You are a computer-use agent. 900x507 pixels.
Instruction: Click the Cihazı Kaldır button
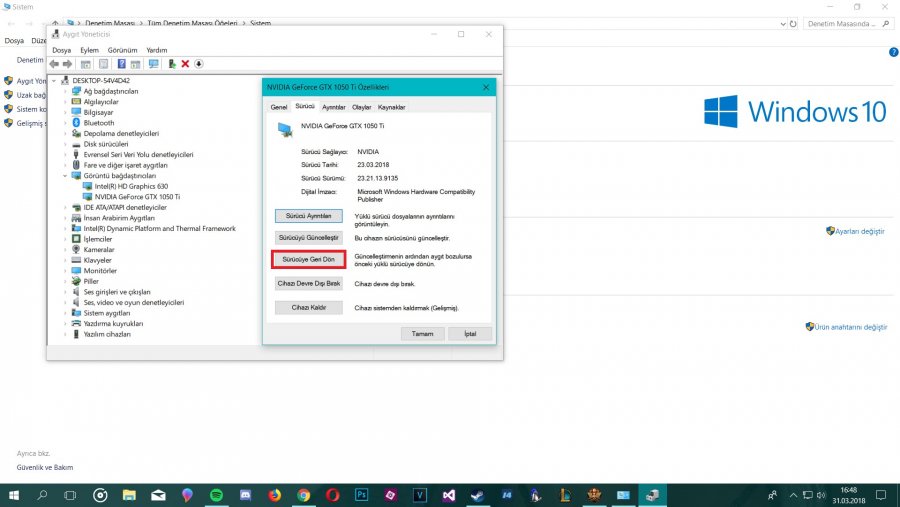pos(309,308)
